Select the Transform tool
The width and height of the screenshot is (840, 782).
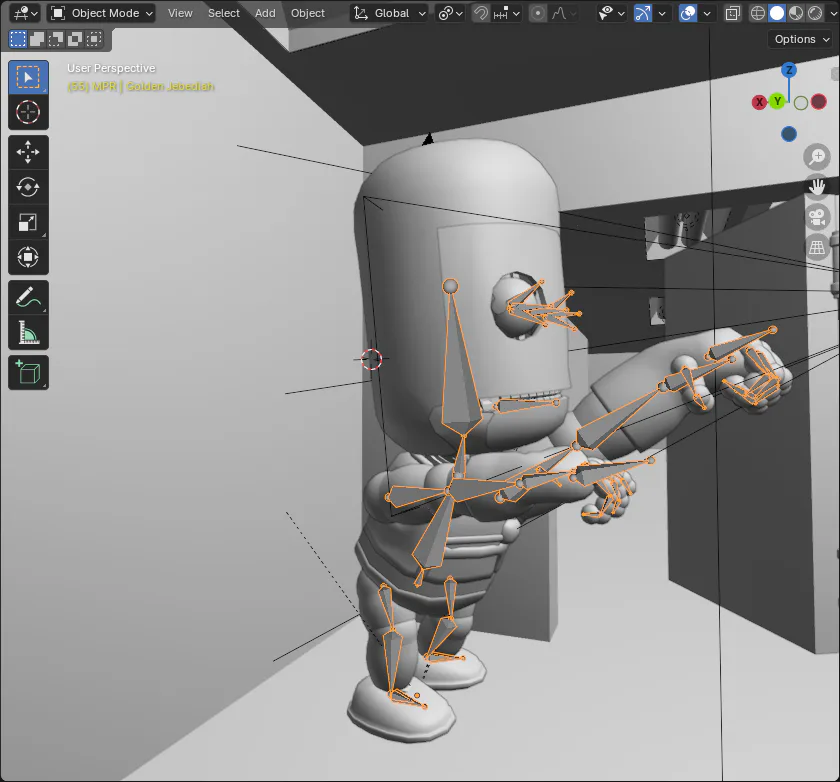click(x=28, y=257)
